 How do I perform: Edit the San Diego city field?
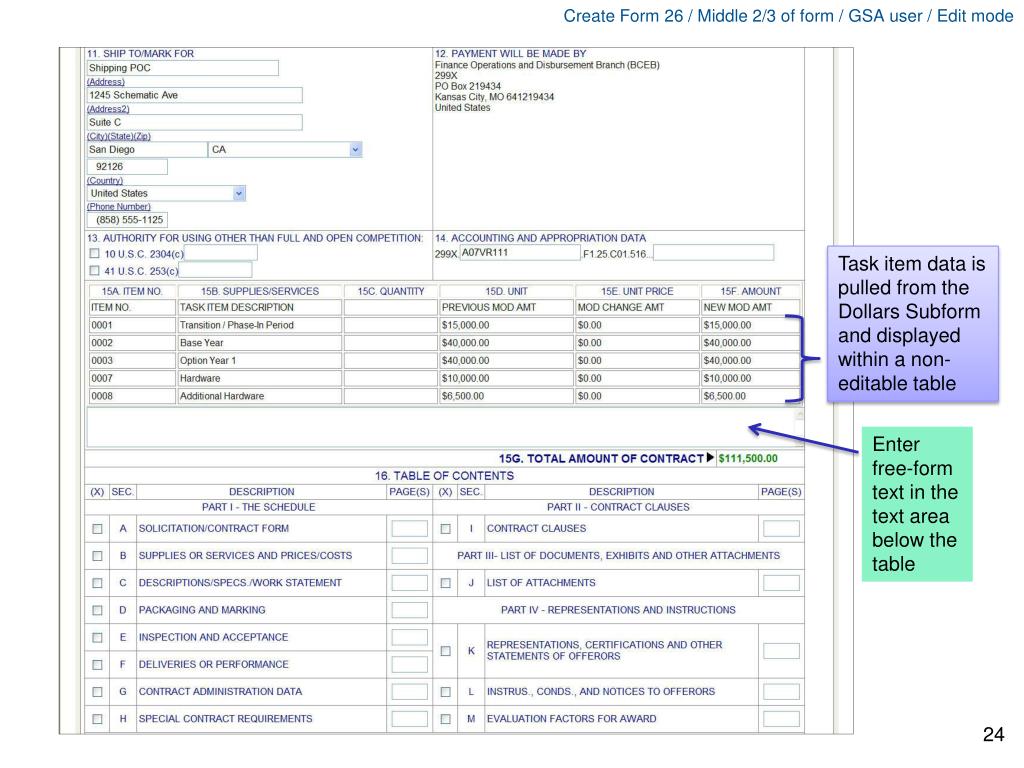coord(147,150)
